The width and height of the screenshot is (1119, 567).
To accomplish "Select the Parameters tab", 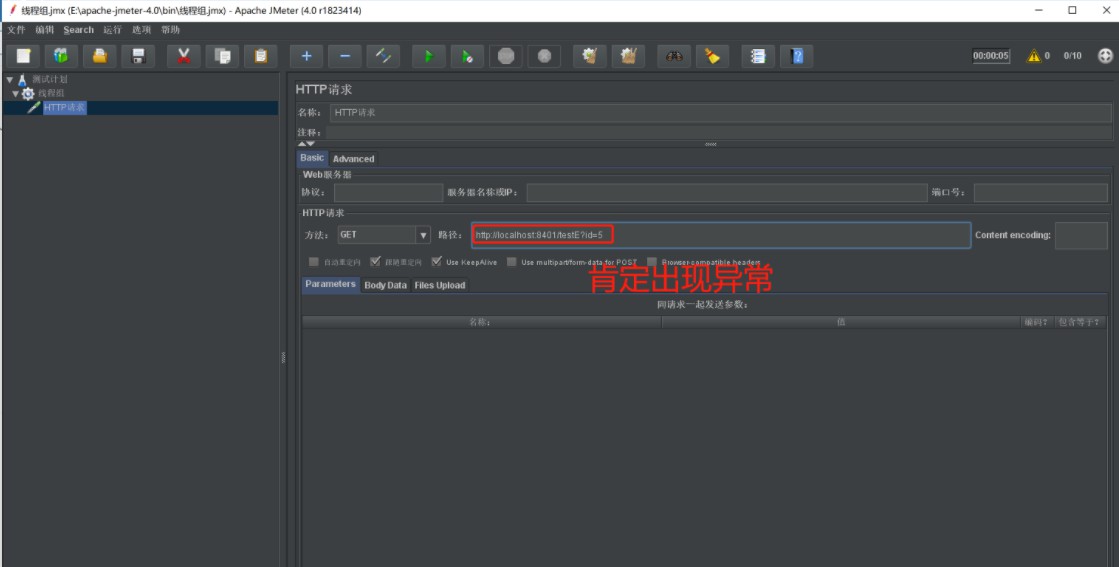I will 330,284.
